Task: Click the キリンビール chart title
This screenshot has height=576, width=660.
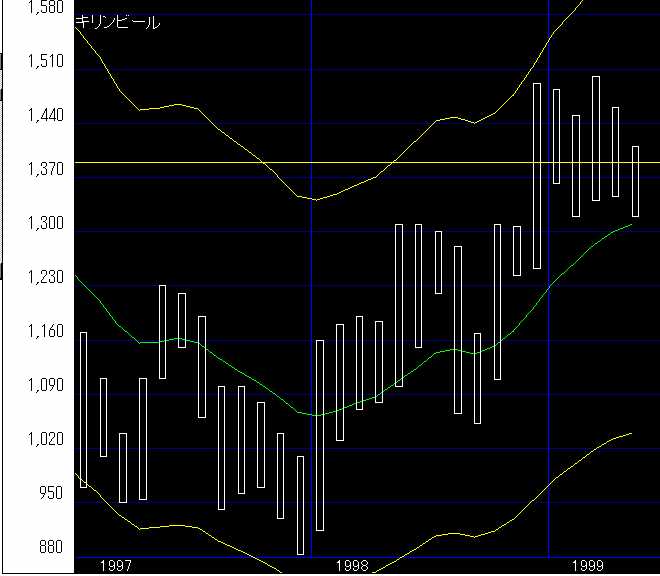Action: click(x=118, y=22)
